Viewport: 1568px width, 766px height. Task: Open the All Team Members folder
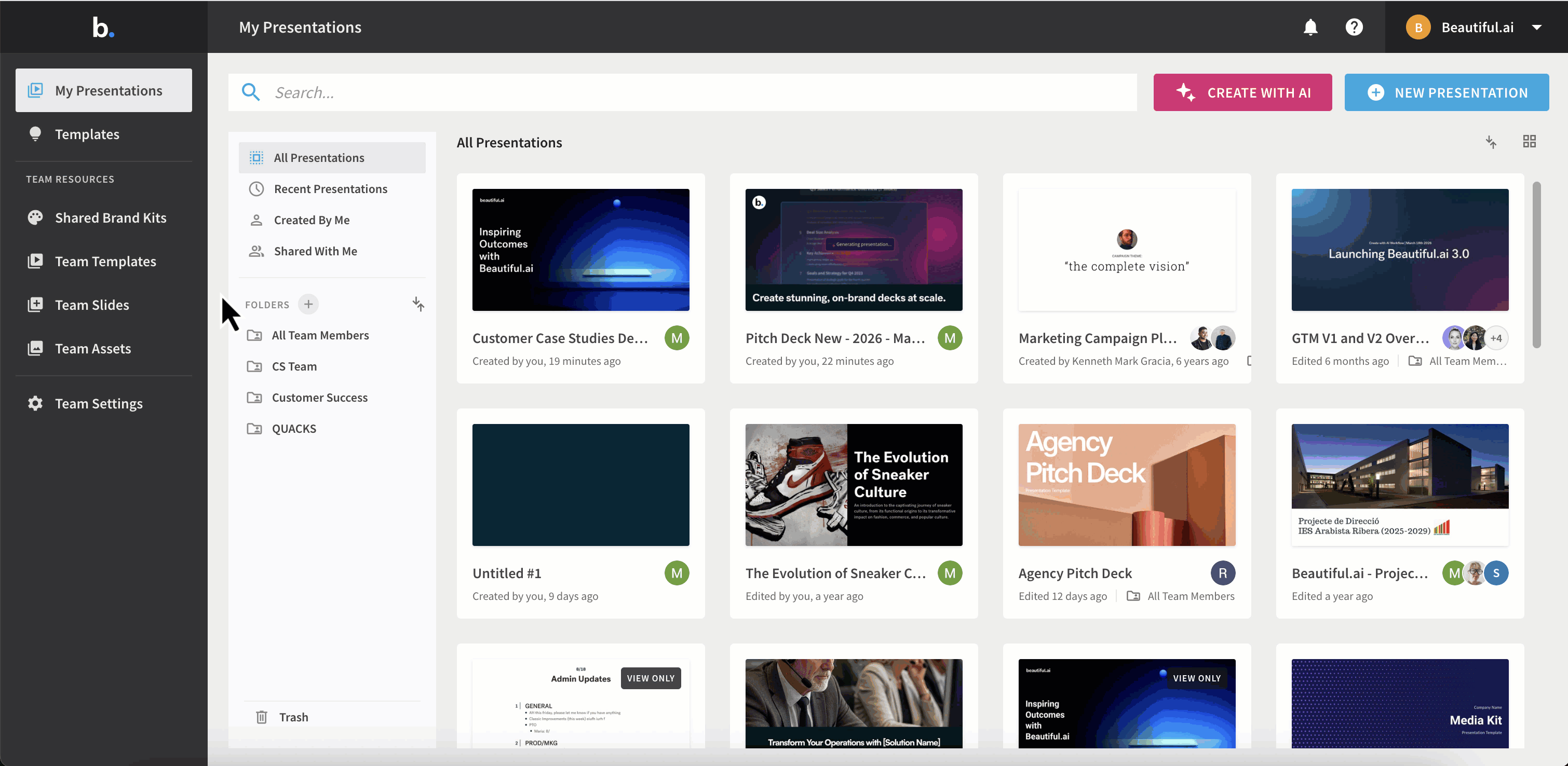click(x=332, y=336)
